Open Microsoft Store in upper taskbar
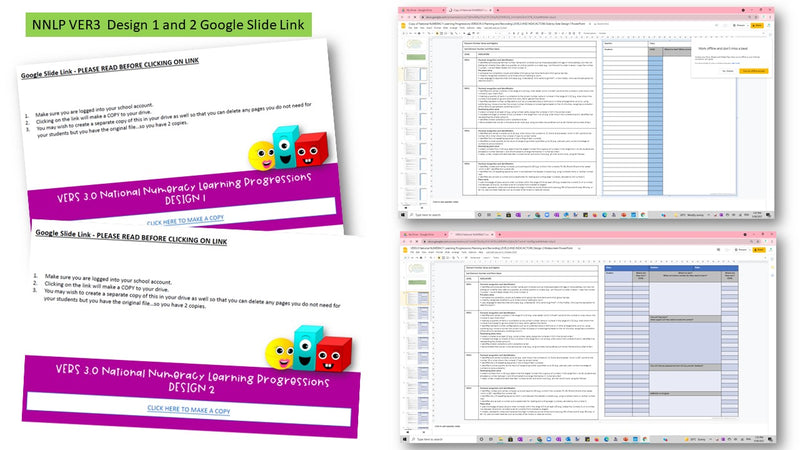This screenshot has height=450, width=800. 508,215
